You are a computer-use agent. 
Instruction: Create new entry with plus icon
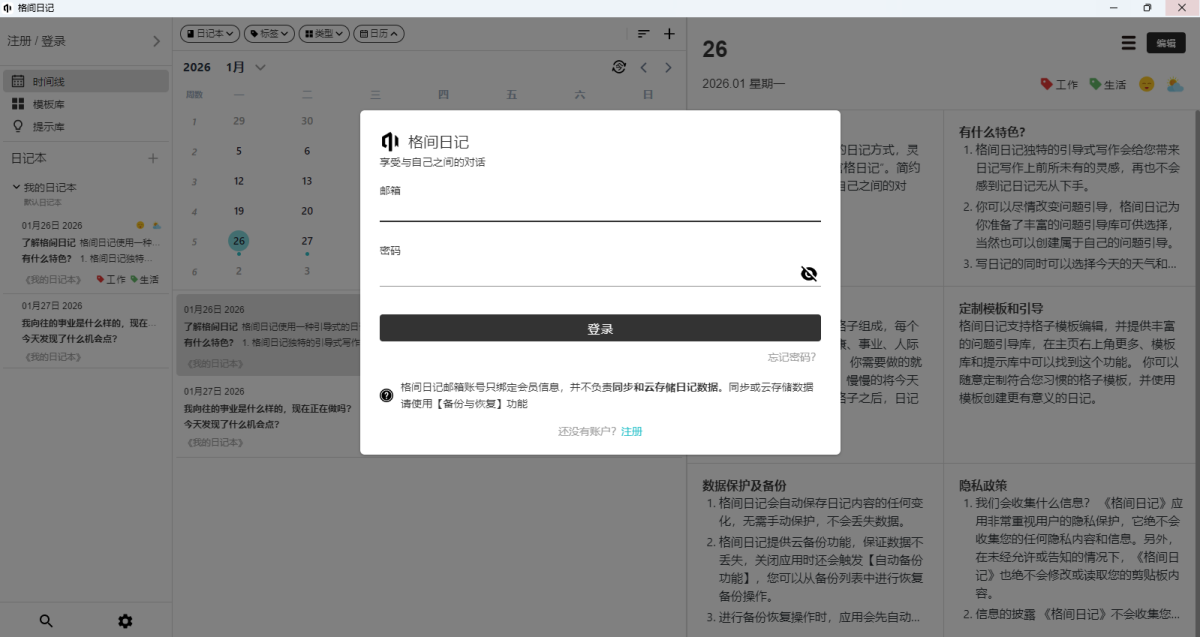point(670,34)
